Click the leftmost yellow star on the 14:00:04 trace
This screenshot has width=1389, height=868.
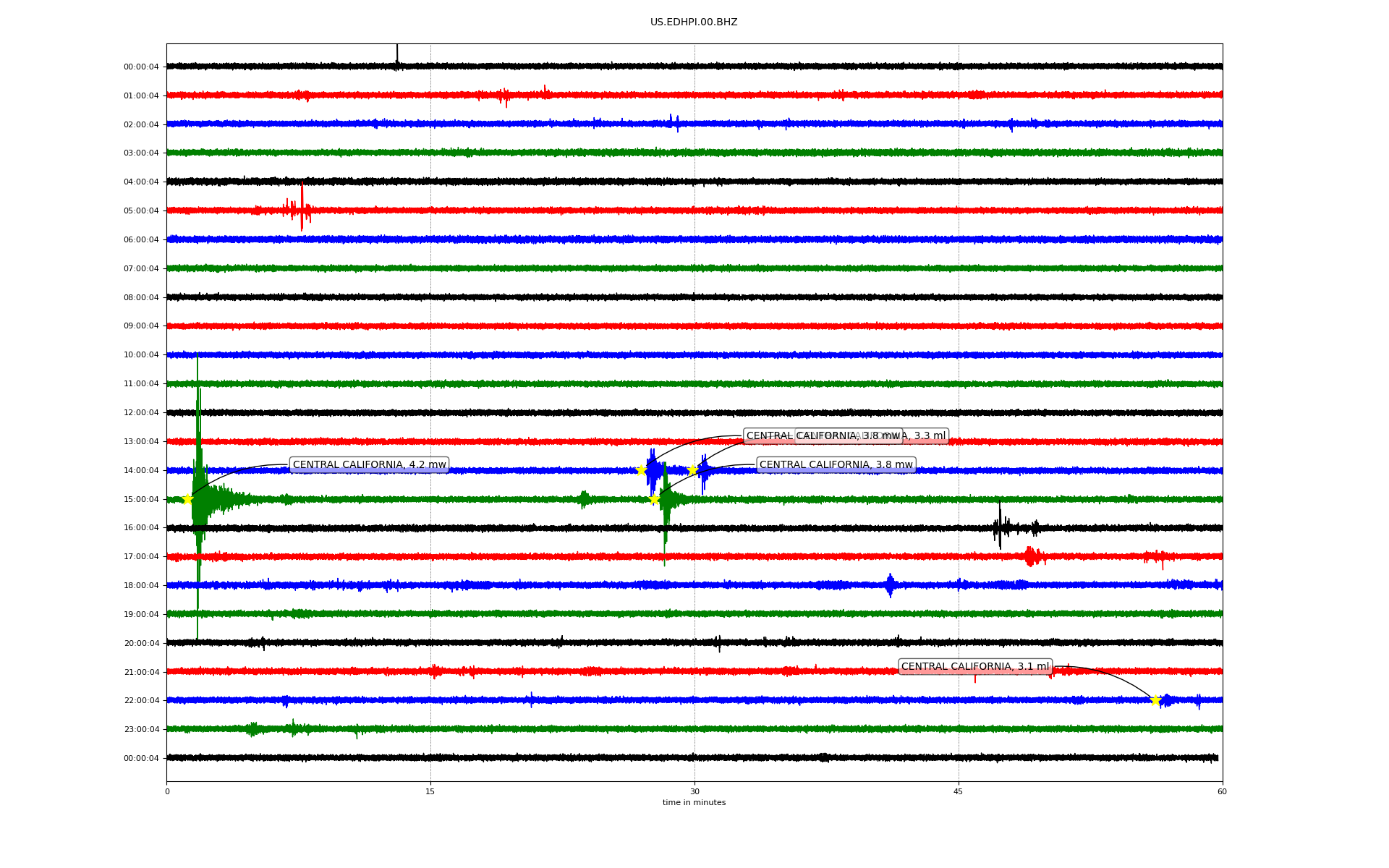[640, 470]
